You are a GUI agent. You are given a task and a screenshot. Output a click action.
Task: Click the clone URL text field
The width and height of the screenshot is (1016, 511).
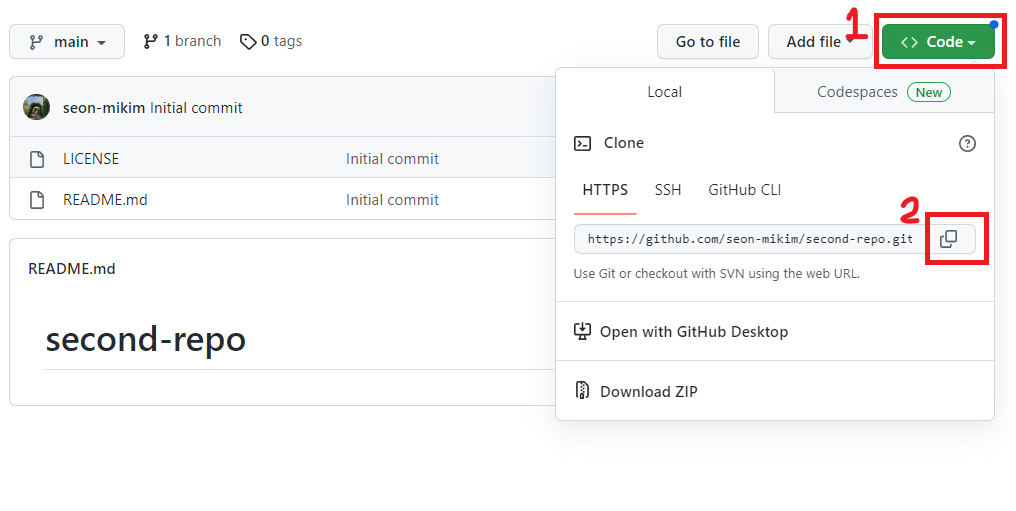click(x=750, y=239)
